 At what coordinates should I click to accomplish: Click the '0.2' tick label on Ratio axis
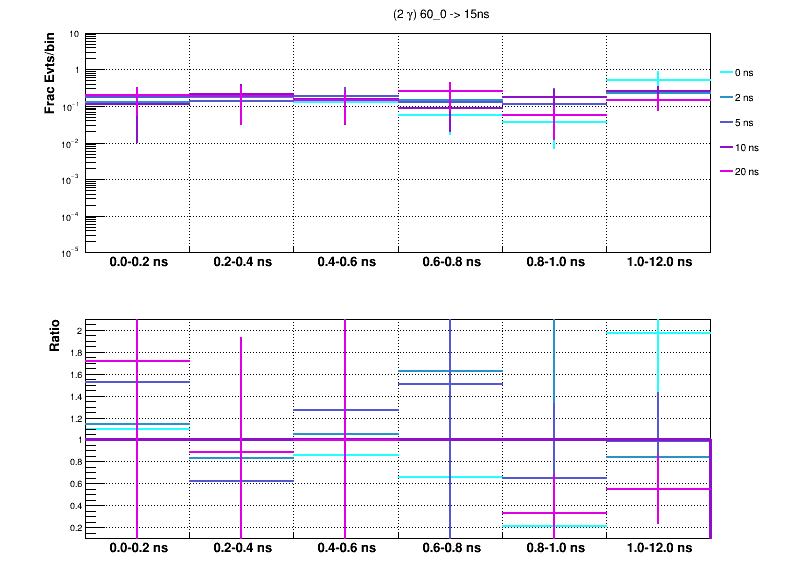coord(73,526)
